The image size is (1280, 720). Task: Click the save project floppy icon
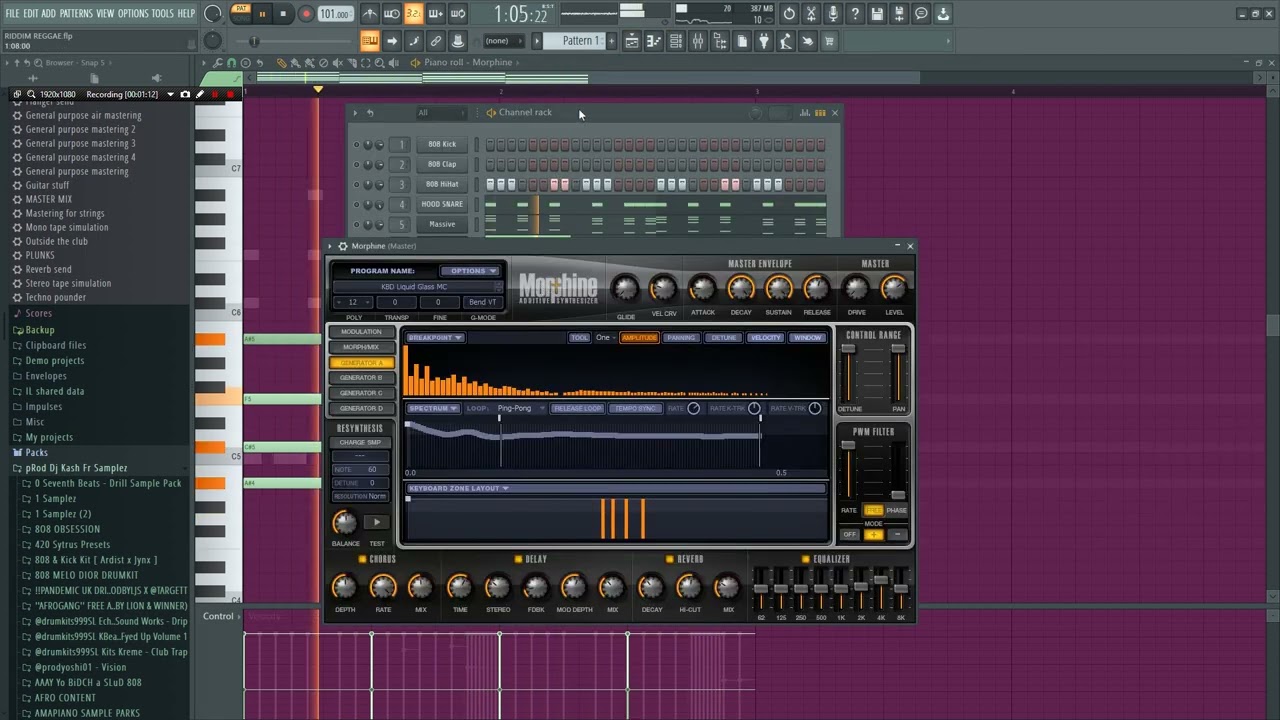(x=877, y=14)
